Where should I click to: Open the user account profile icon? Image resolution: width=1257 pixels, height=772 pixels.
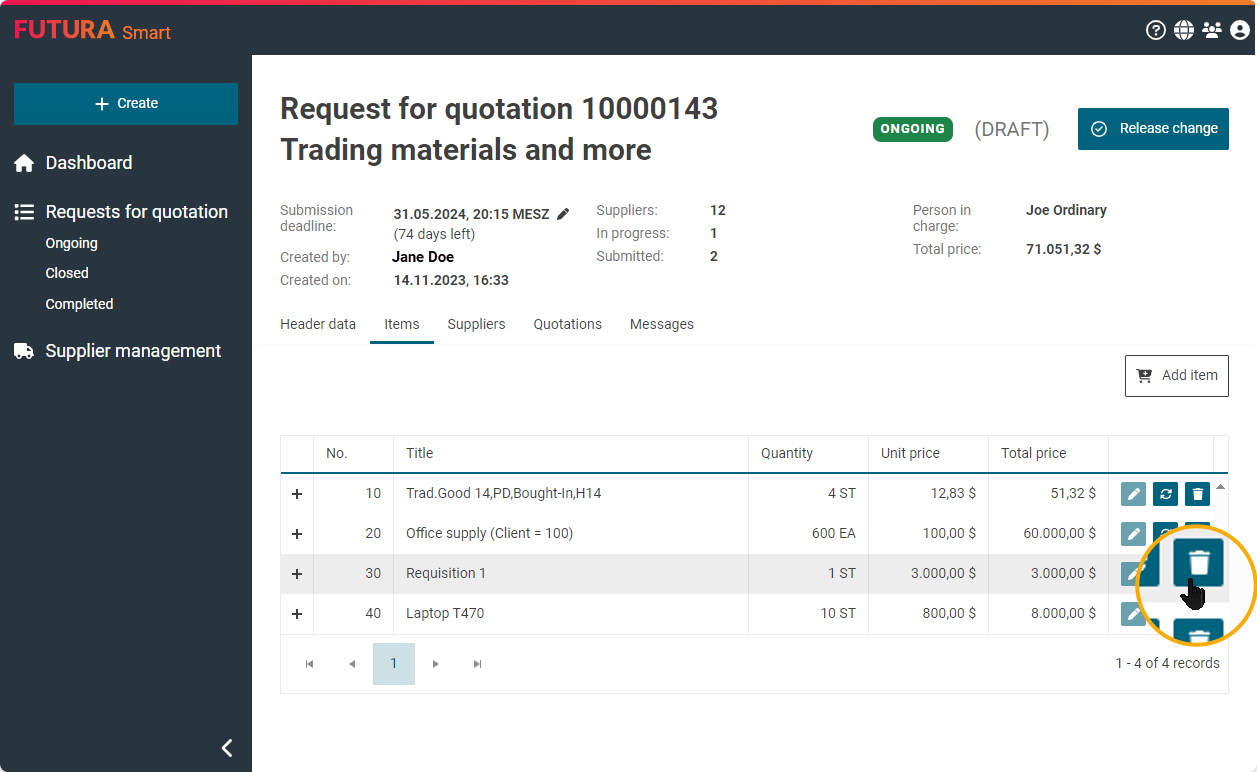tap(1240, 30)
